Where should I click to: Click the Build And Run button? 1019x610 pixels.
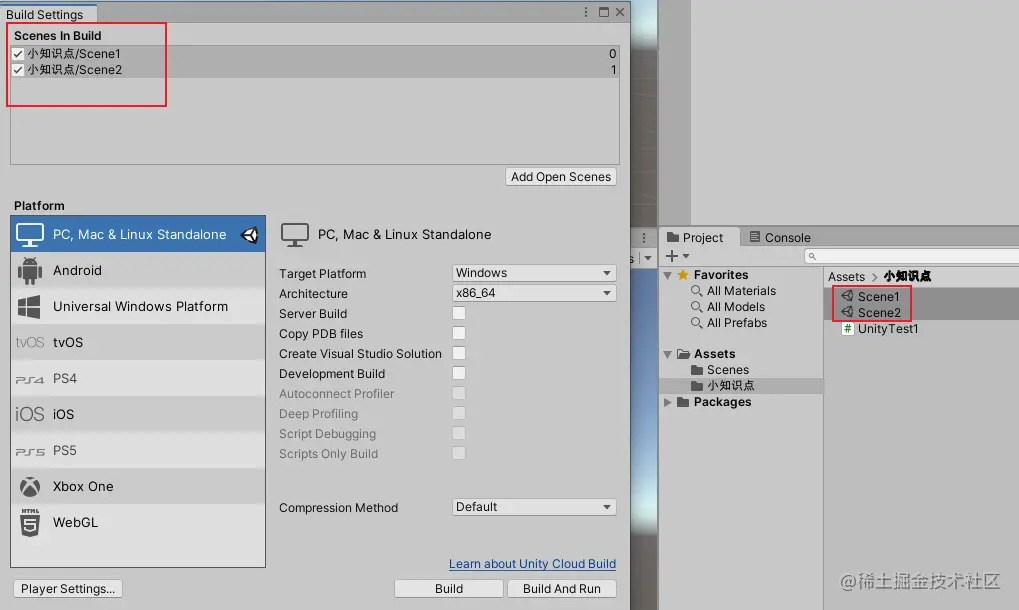(561, 589)
